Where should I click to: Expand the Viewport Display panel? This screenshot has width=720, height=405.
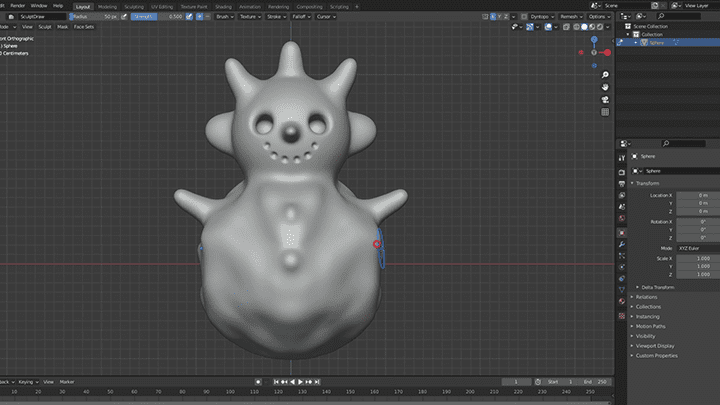point(655,346)
